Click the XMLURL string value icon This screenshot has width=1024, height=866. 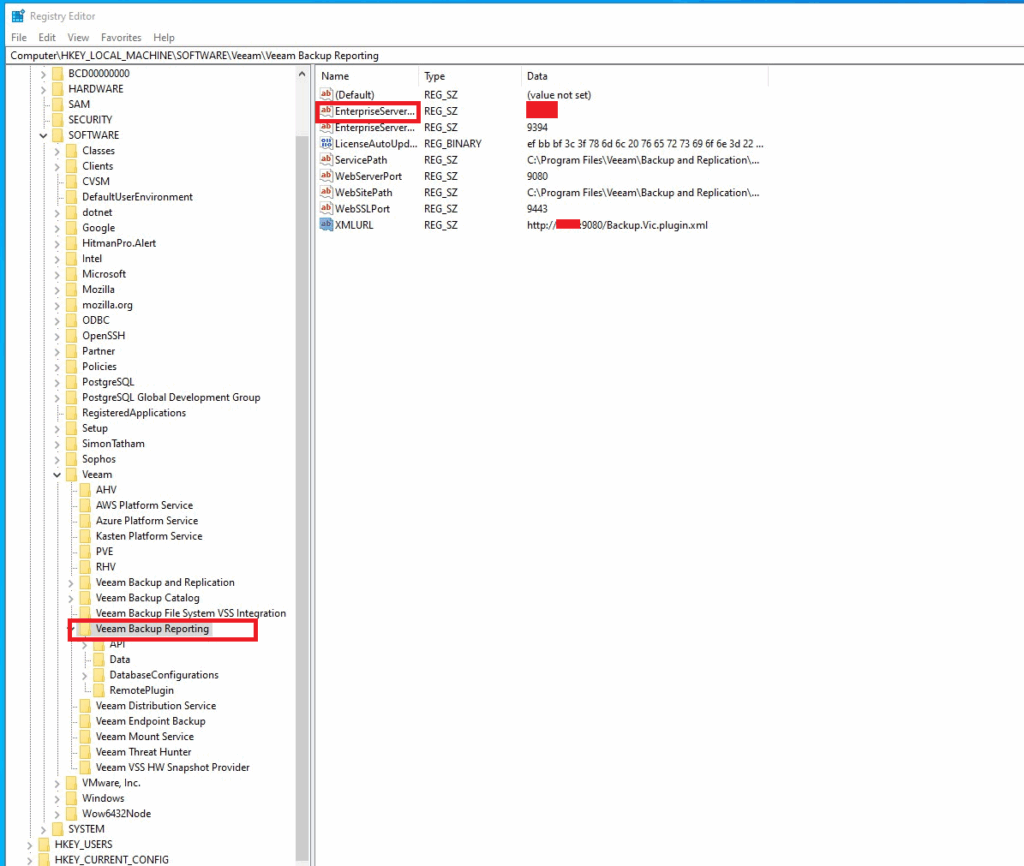[x=327, y=225]
